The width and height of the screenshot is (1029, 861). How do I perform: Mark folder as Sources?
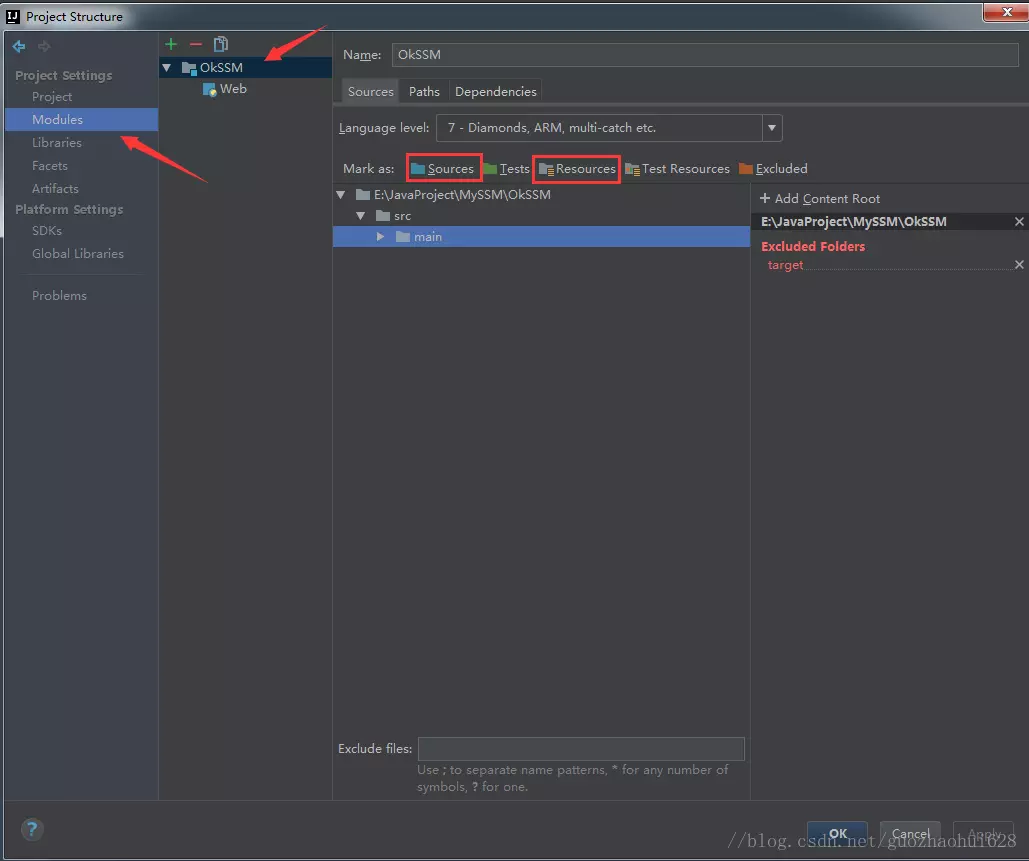pos(442,169)
